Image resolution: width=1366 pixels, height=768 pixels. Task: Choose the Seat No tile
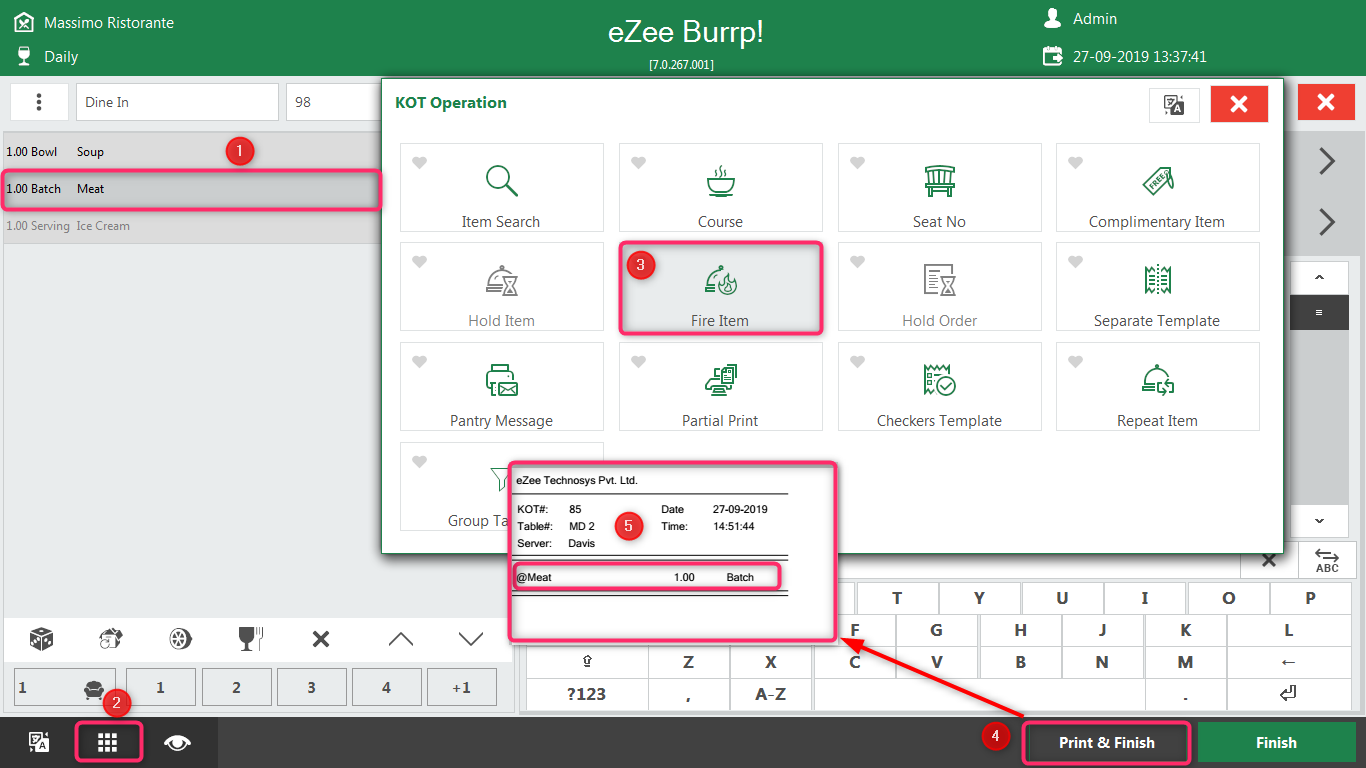tap(939, 188)
